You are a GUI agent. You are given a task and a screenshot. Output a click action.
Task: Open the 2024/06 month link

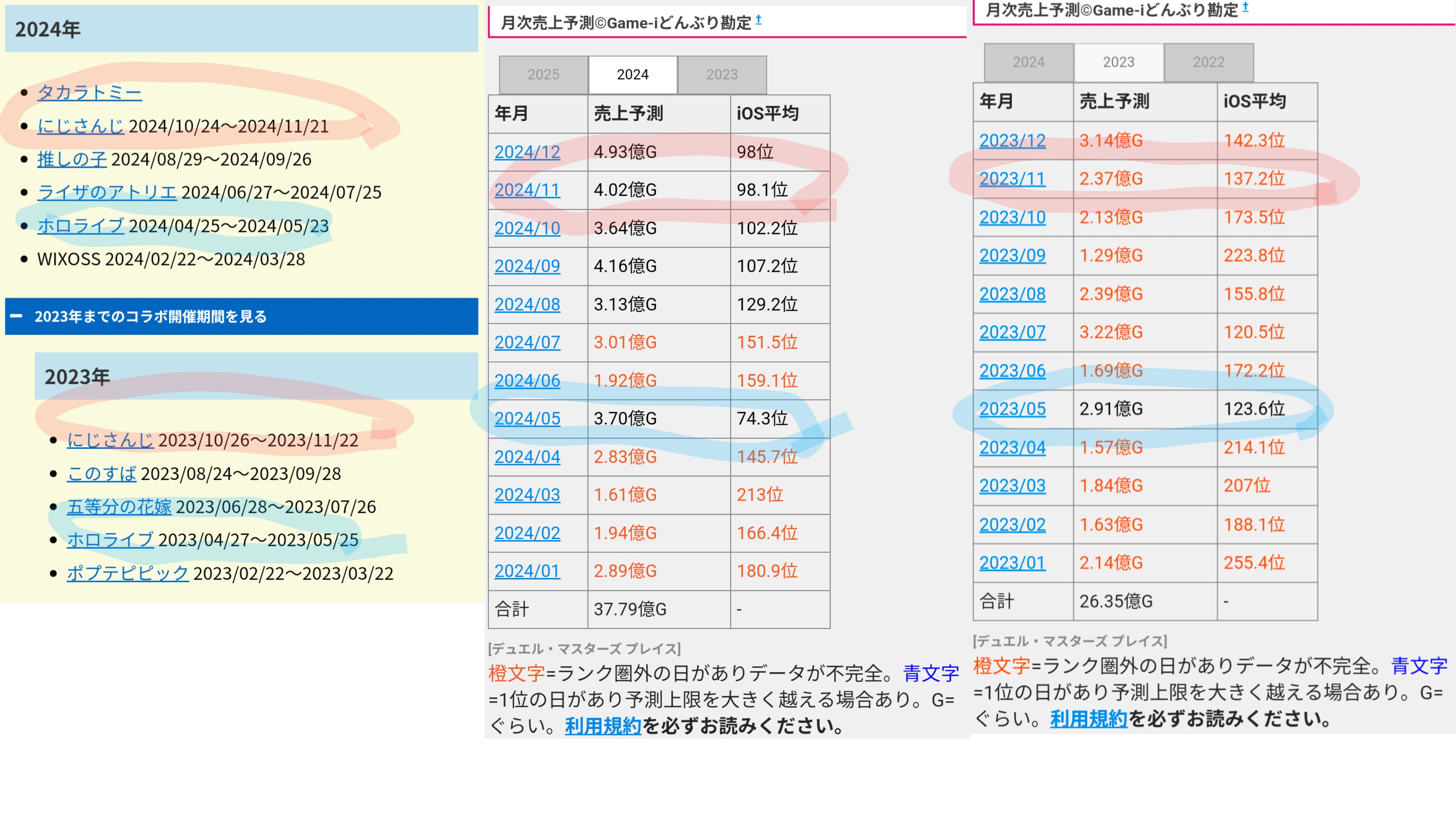(x=527, y=381)
